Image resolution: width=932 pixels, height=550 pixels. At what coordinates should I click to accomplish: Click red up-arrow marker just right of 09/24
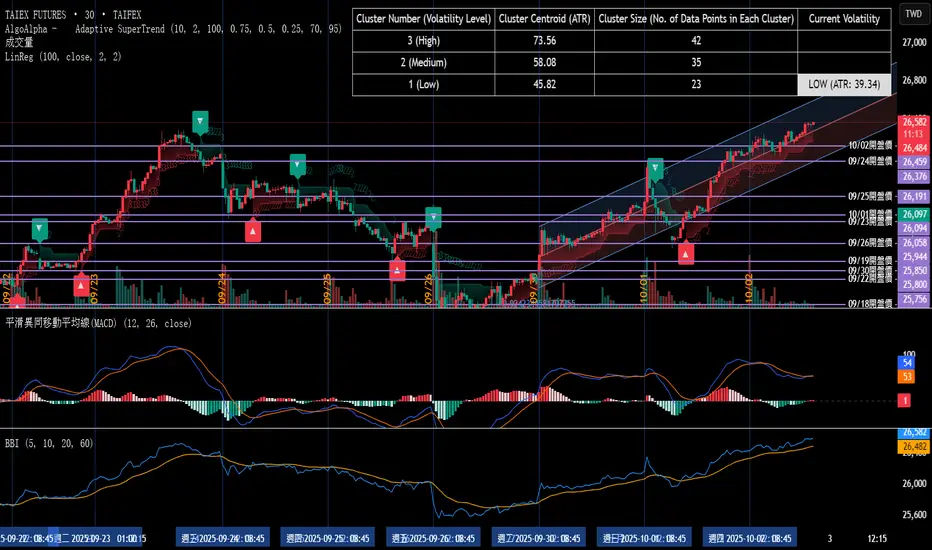point(254,230)
